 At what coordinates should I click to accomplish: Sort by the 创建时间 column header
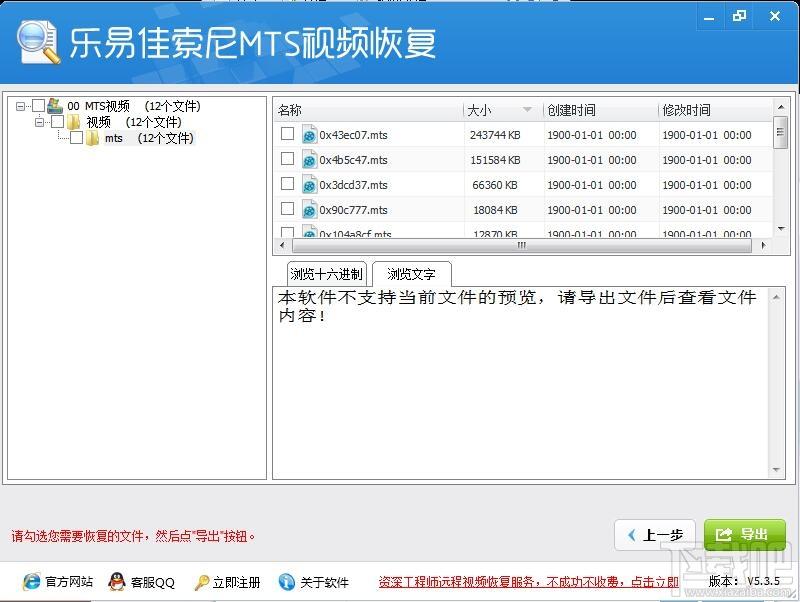coord(601,110)
